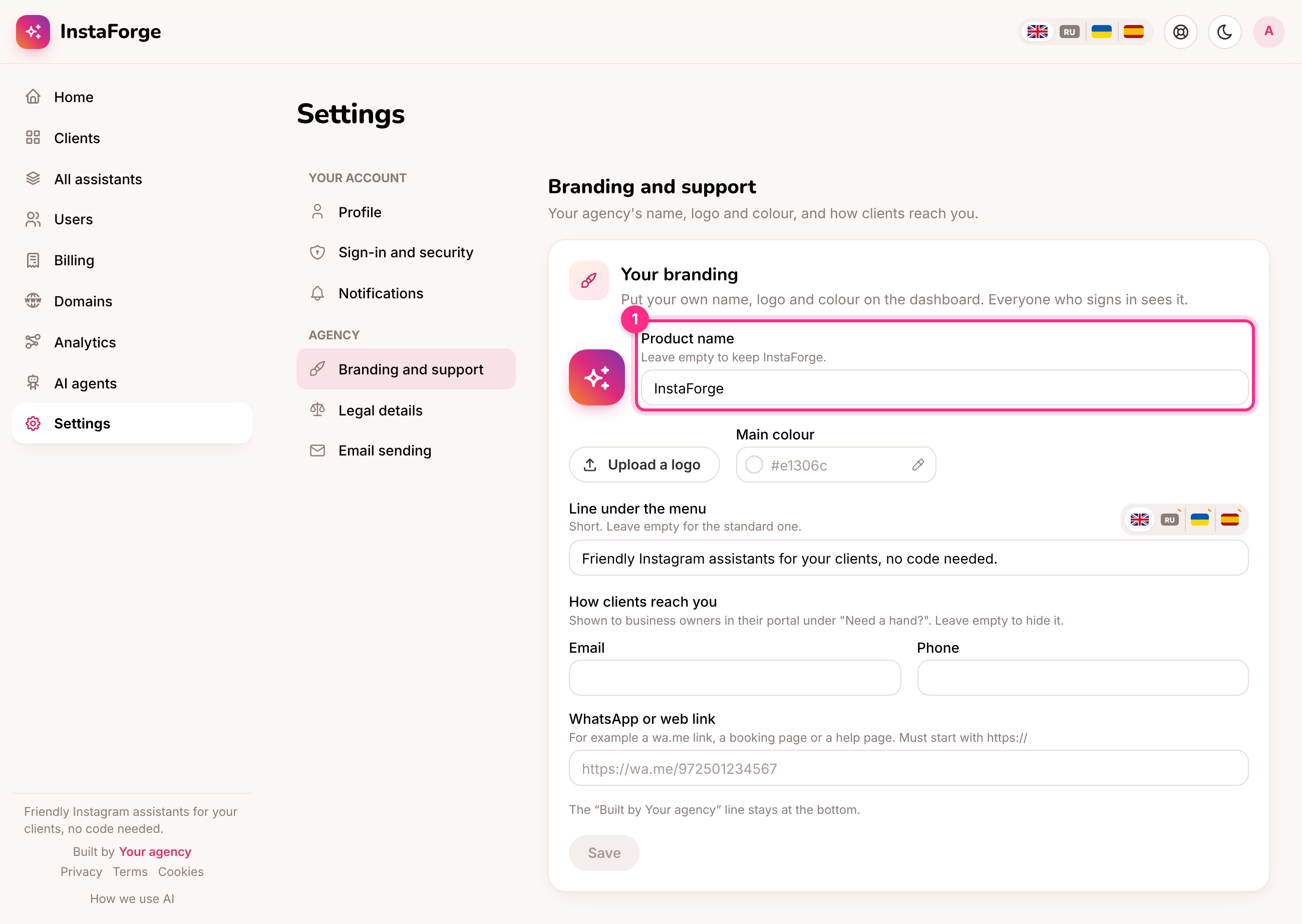Select Ukrainian flag for menu line
Viewport: 1302px width, 924px height.
click(1199, 520)
